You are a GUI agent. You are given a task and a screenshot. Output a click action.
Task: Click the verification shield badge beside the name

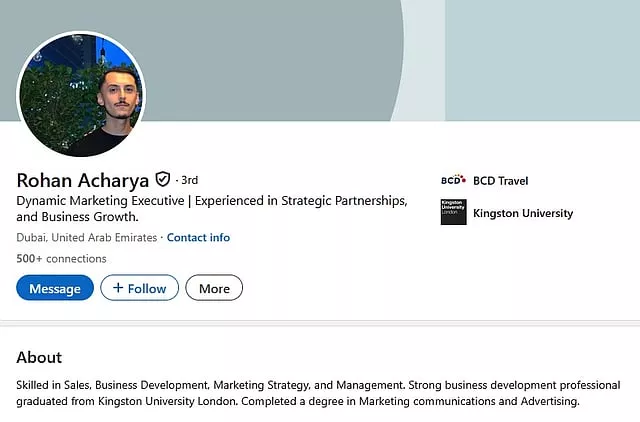(162, 180)
